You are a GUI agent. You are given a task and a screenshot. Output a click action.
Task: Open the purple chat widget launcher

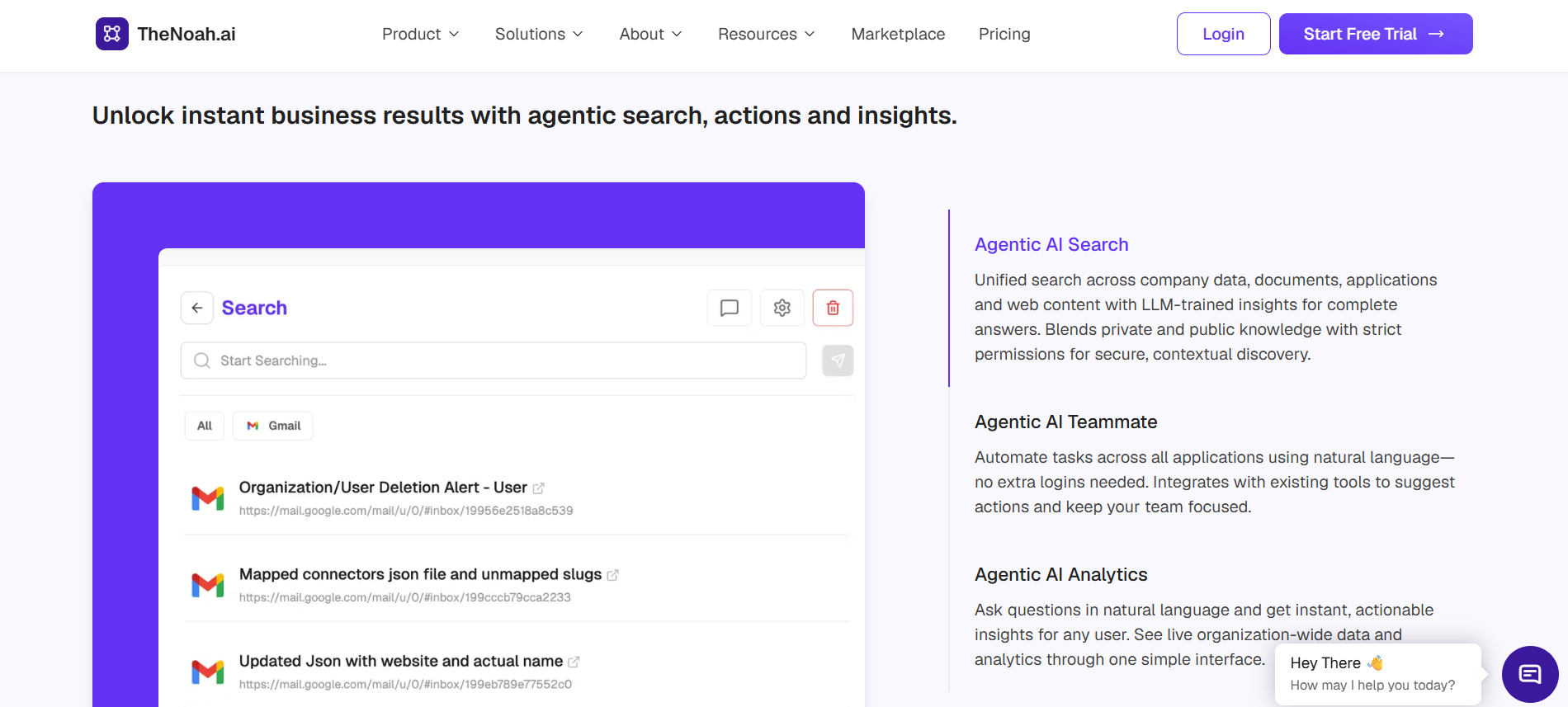[1530, 674]
